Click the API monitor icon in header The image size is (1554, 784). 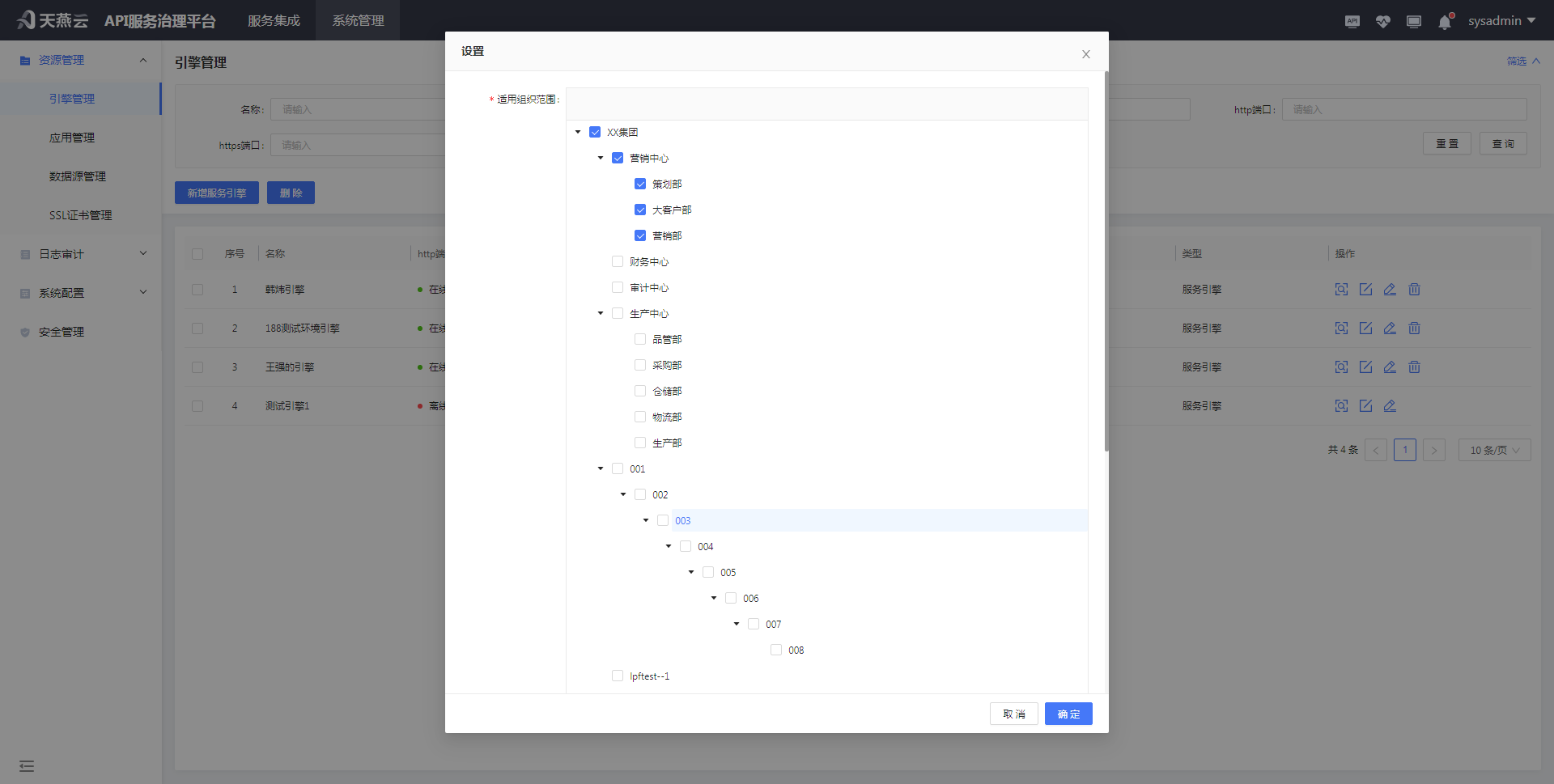1352,22
